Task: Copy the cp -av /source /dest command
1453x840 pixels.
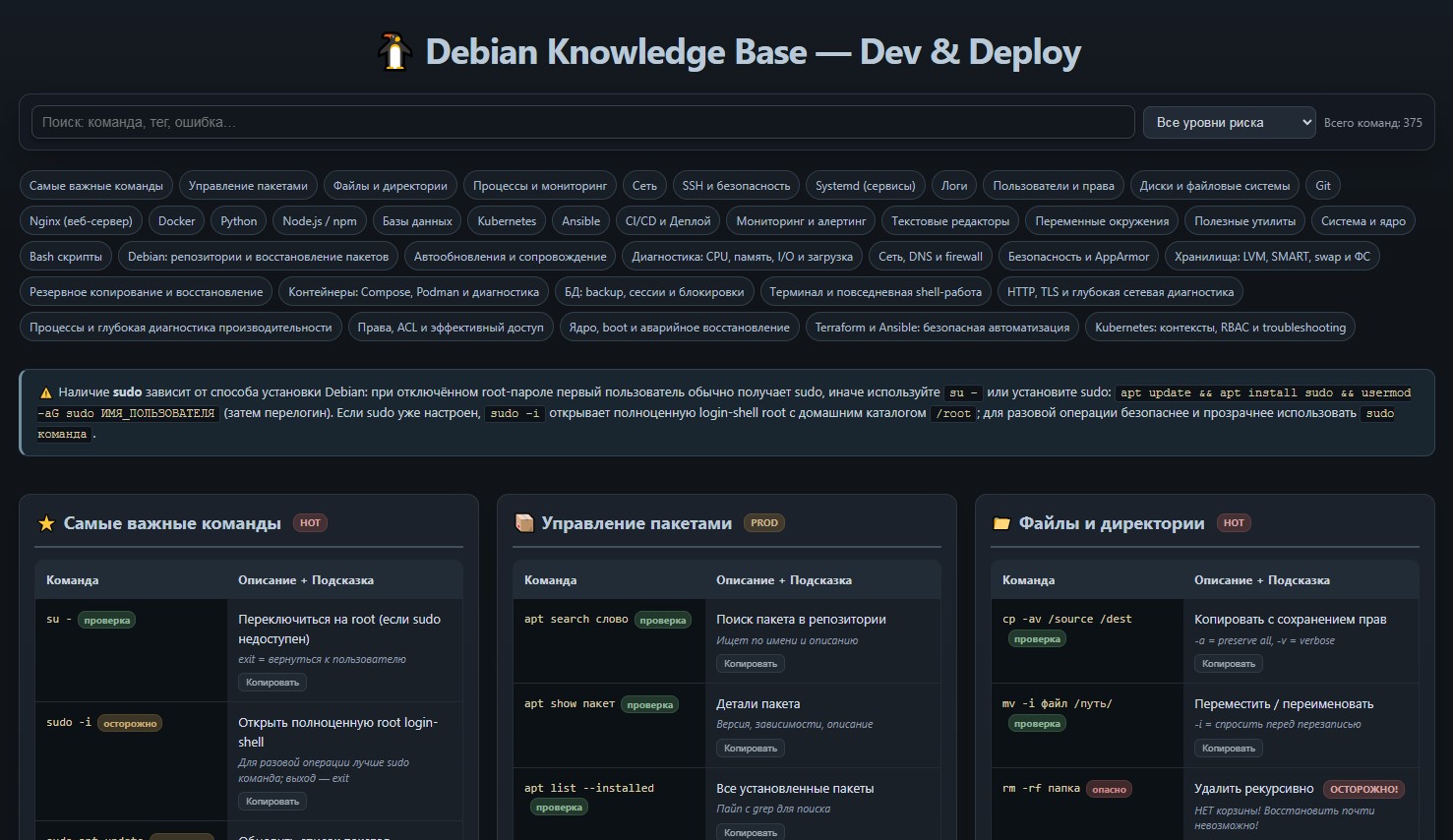Action: click(x=1229, y=664)
